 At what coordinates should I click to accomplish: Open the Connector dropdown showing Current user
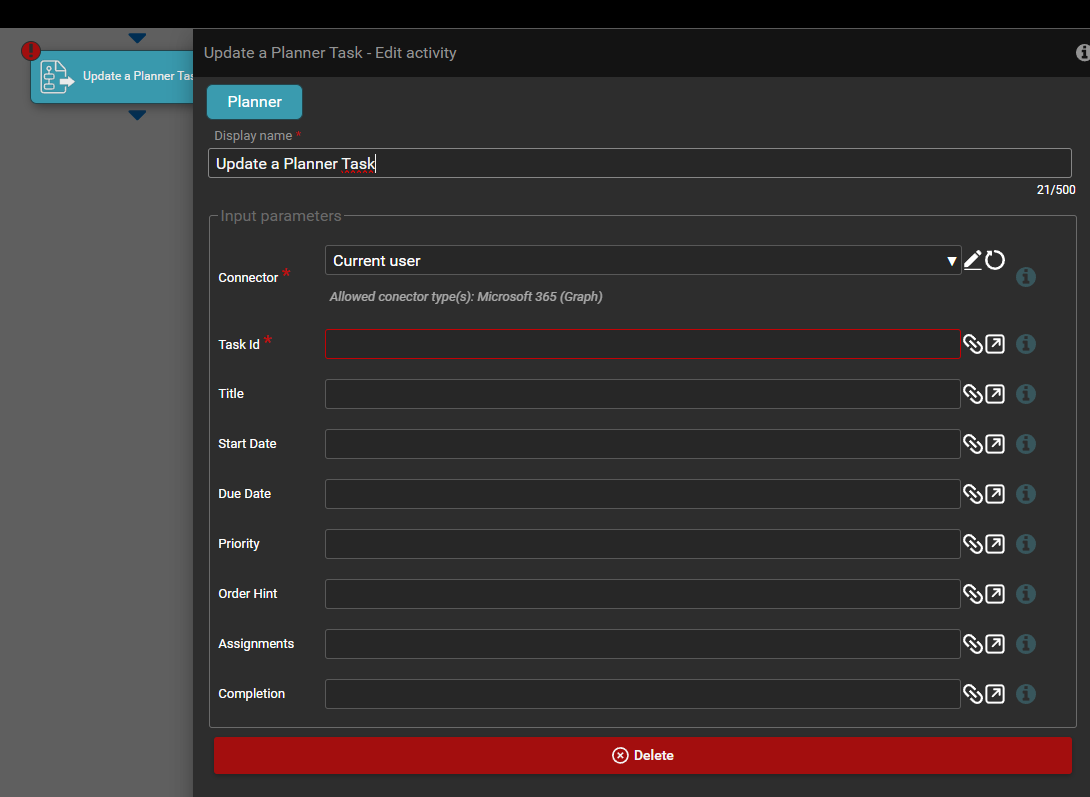coord(642,261)
